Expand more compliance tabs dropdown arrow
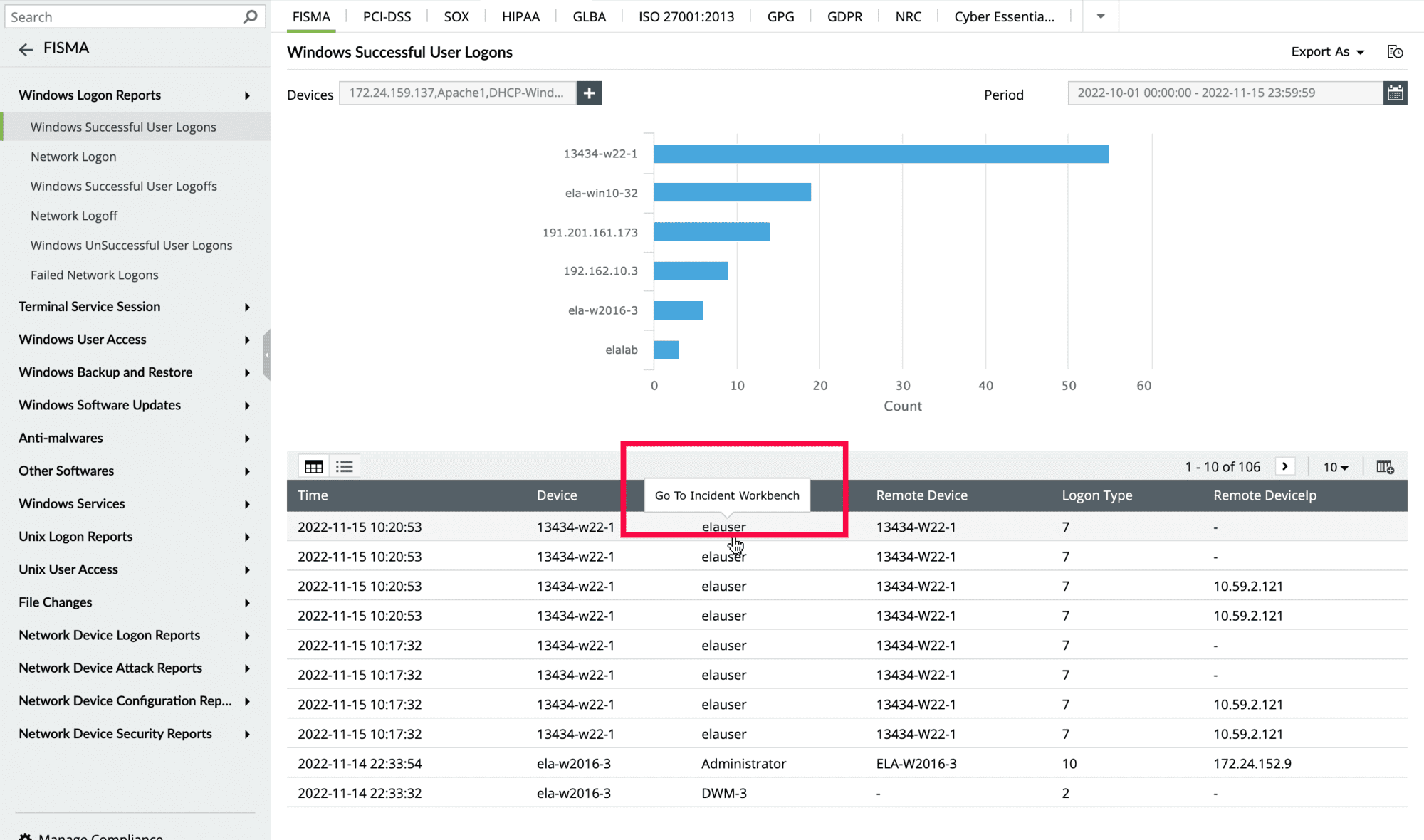Image resolution: width=1424 pixels, height=840 pixels. pos(1100,16)
